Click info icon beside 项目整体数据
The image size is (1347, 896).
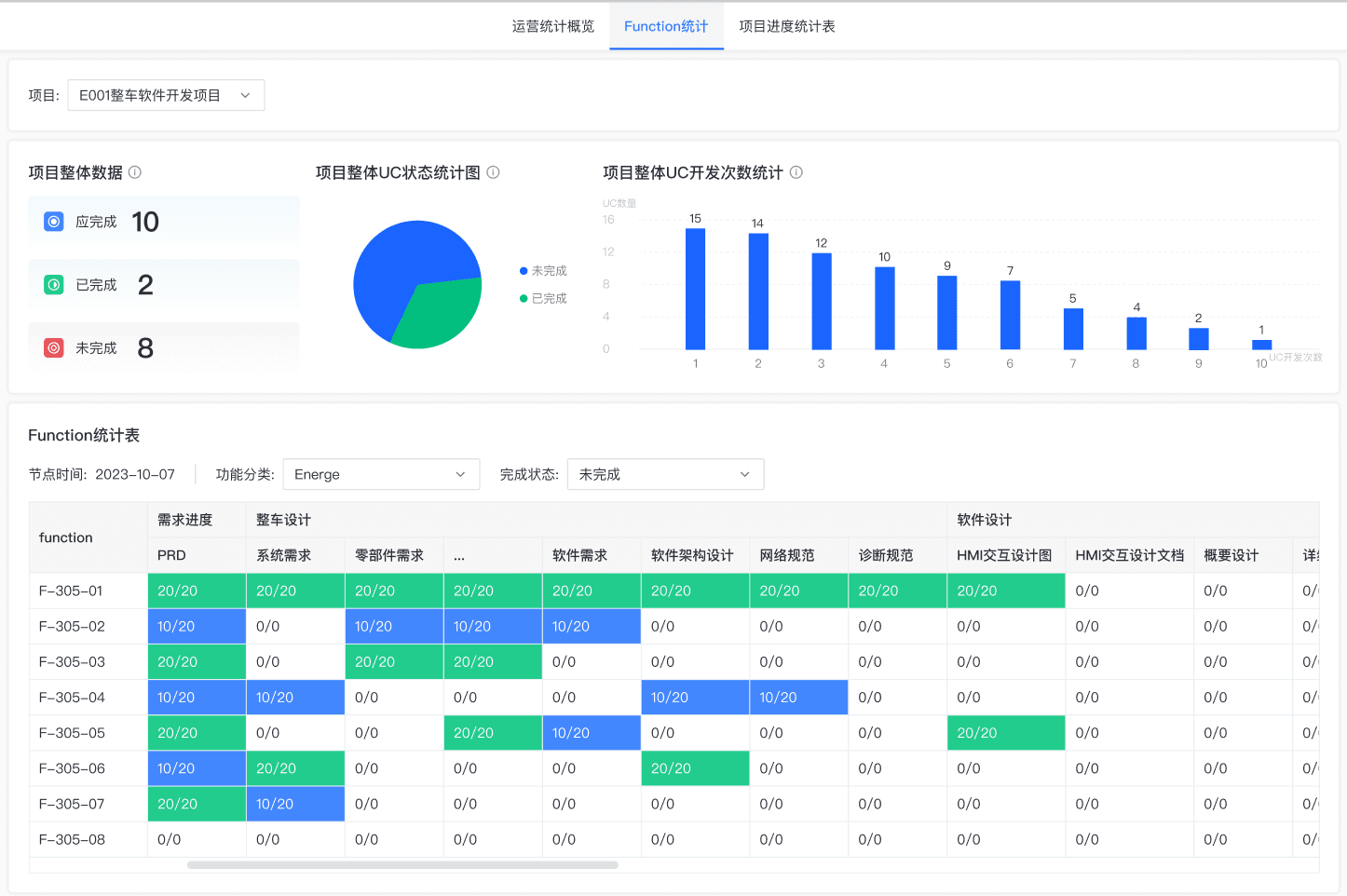pos(135,172)
